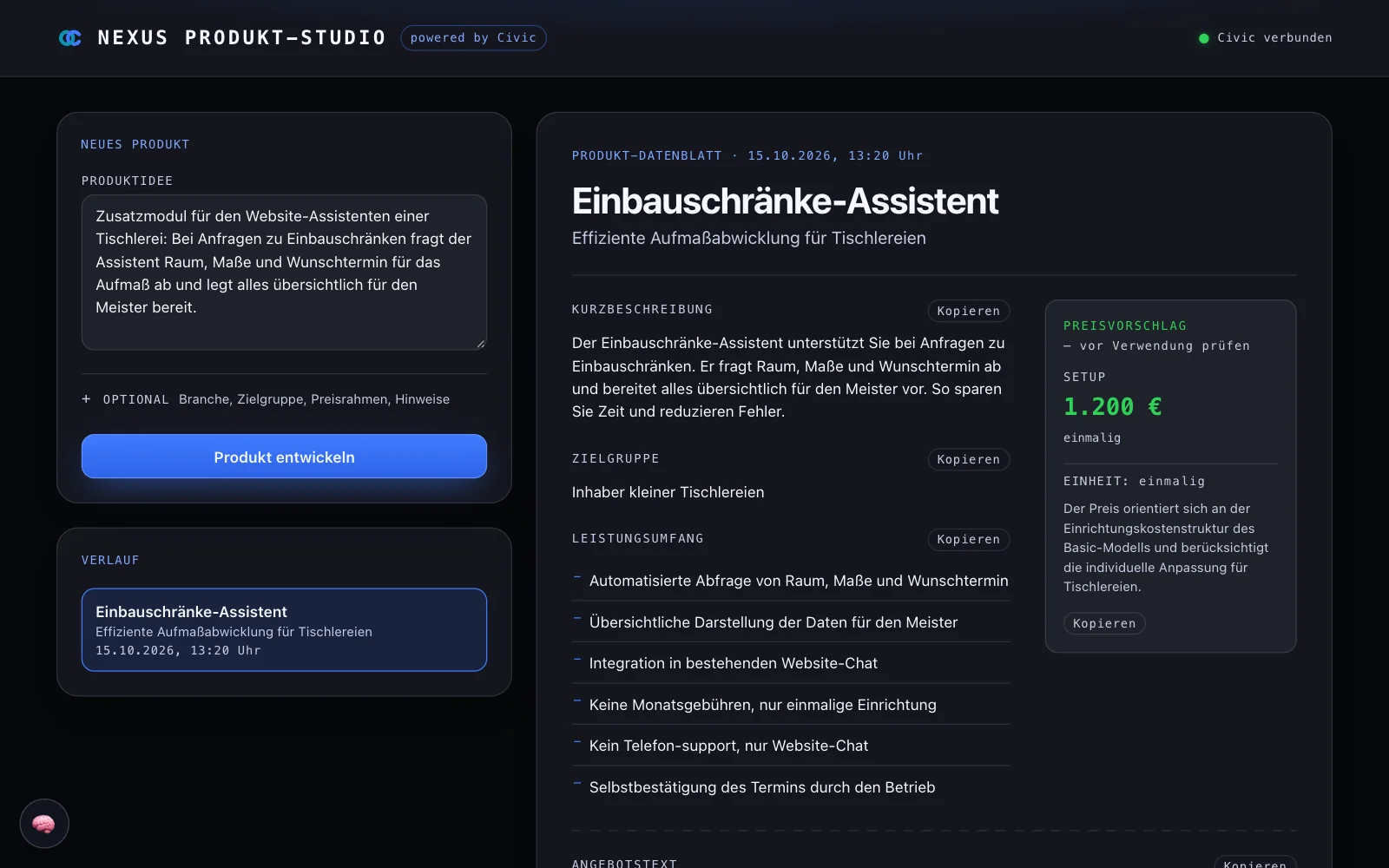Click the NEXUS PRODUKT-STUDIO title

tap(242, 38)
